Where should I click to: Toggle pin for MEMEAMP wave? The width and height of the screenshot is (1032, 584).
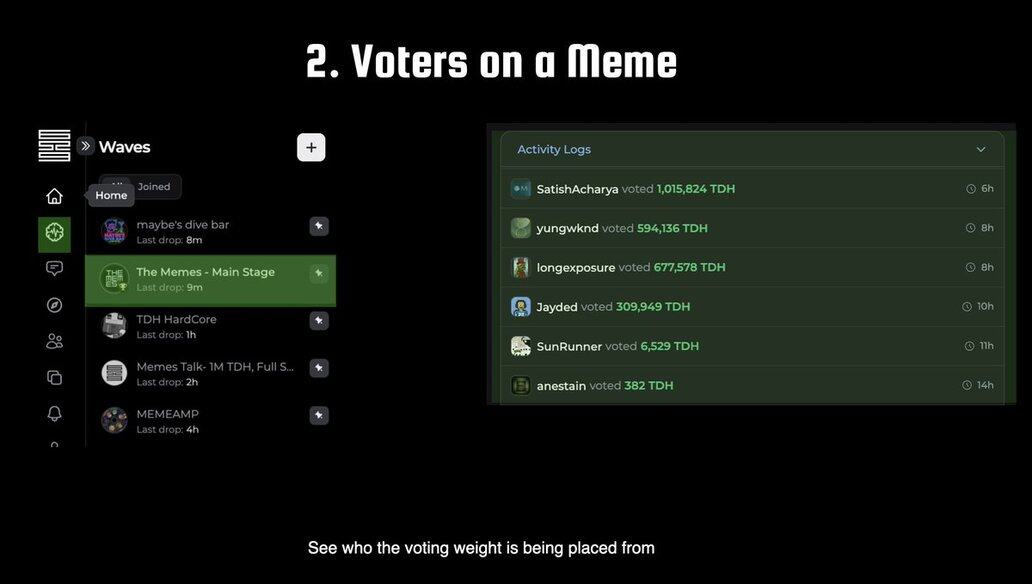pyautogui.click(x=319, y=415)
